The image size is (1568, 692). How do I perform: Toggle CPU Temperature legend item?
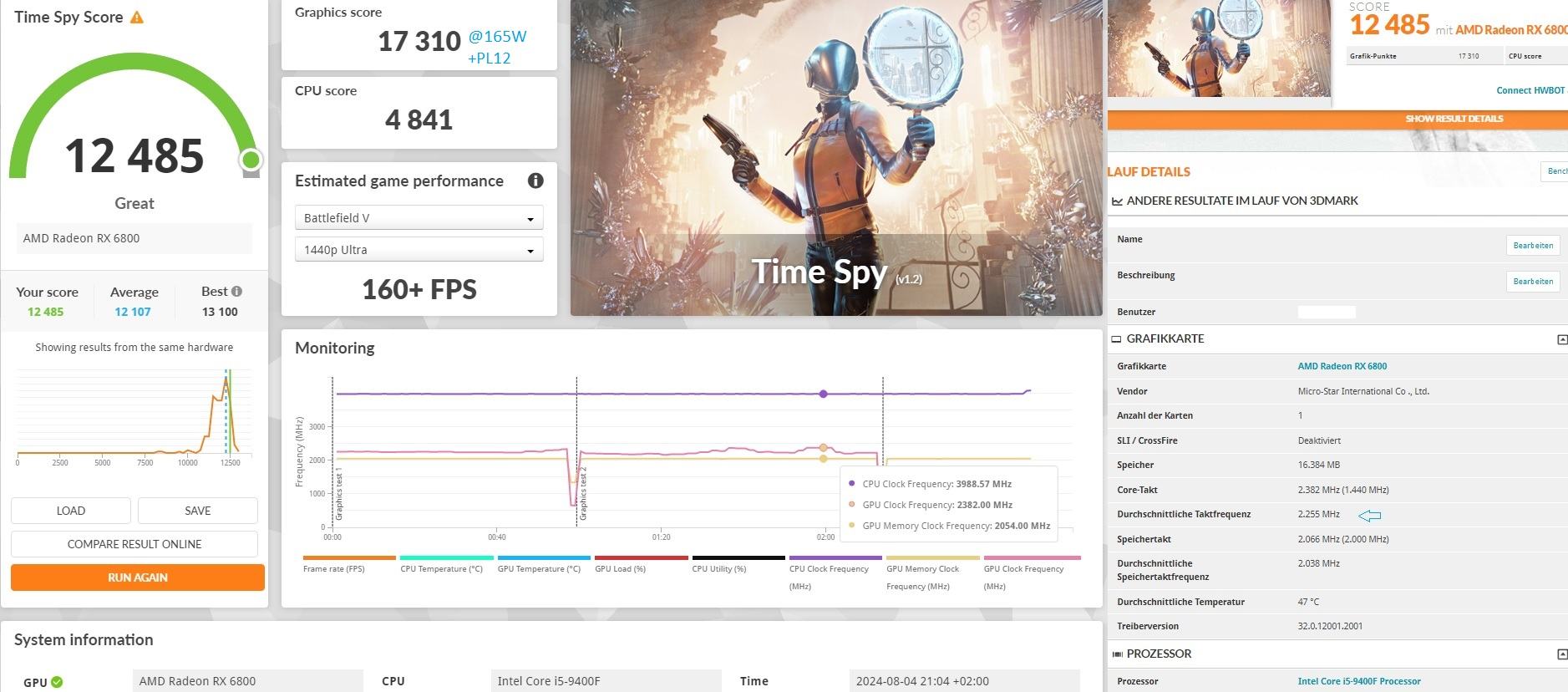pos(447,565)
